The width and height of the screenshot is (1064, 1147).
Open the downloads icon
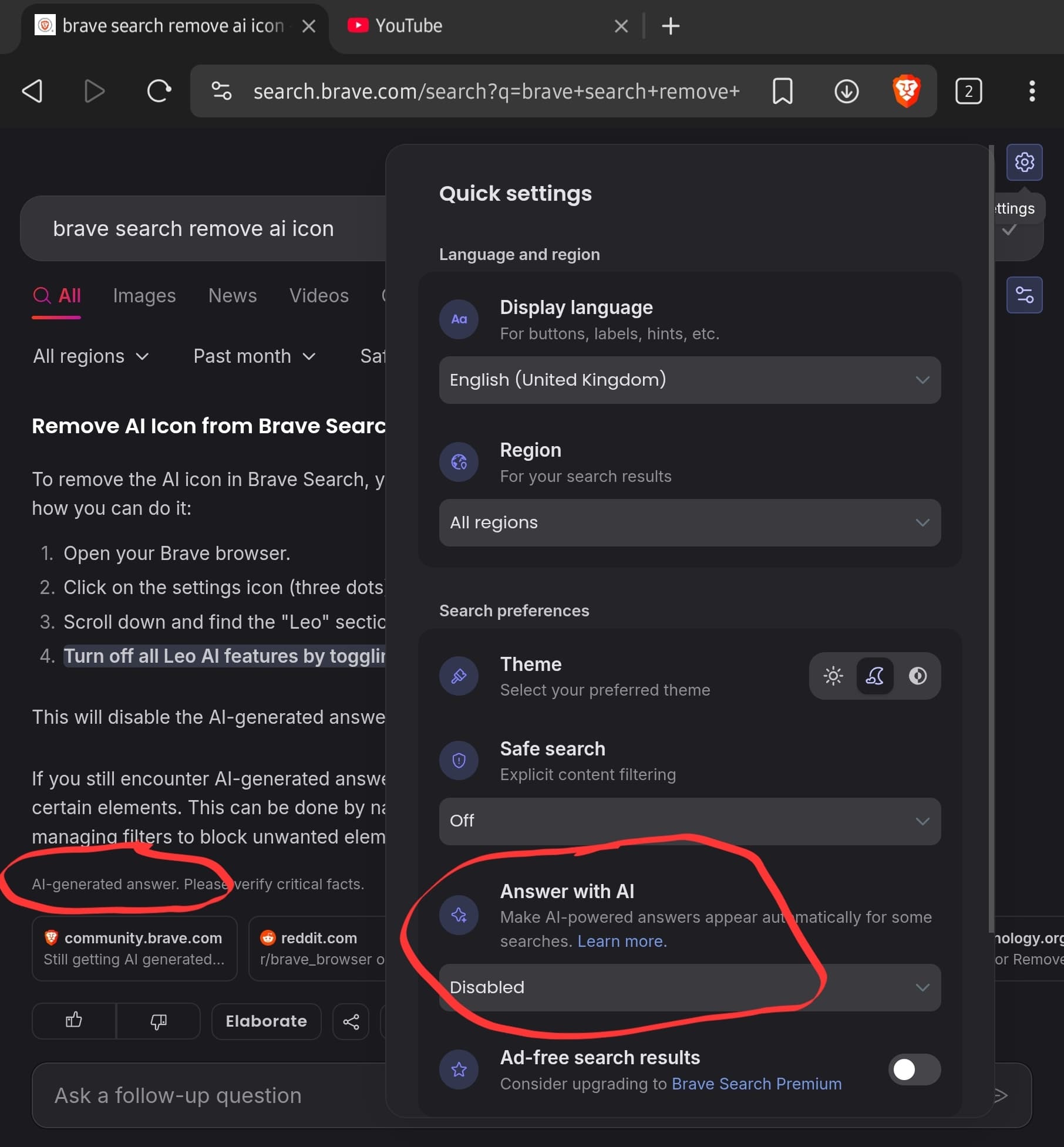coord(846,91)
